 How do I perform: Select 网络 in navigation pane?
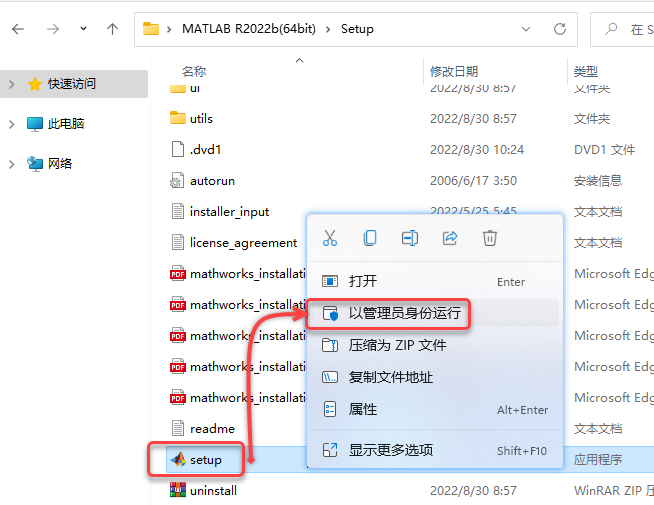[x=60, y=163]
